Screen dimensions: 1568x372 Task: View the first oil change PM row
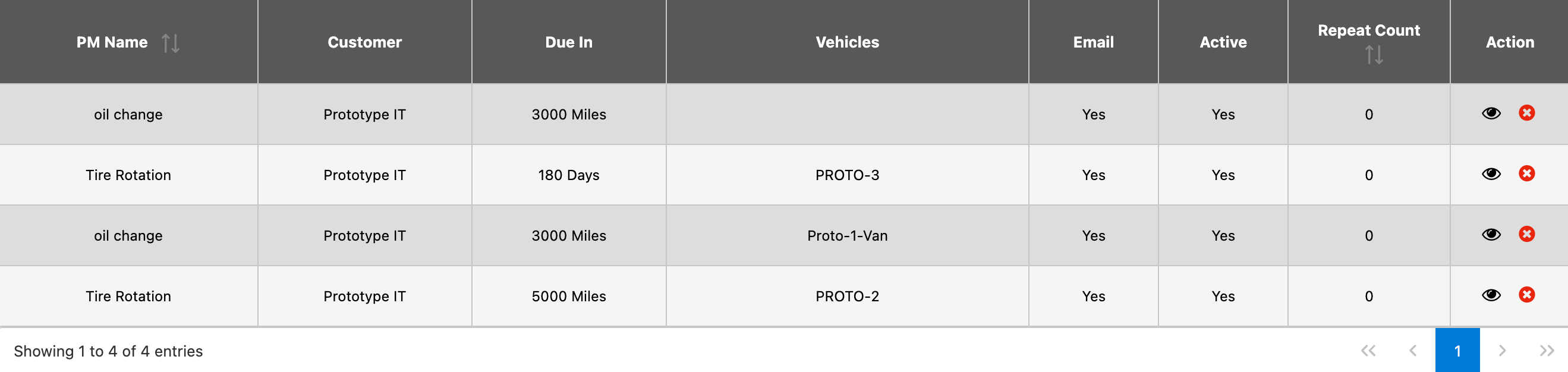(x=1491, y=114)
